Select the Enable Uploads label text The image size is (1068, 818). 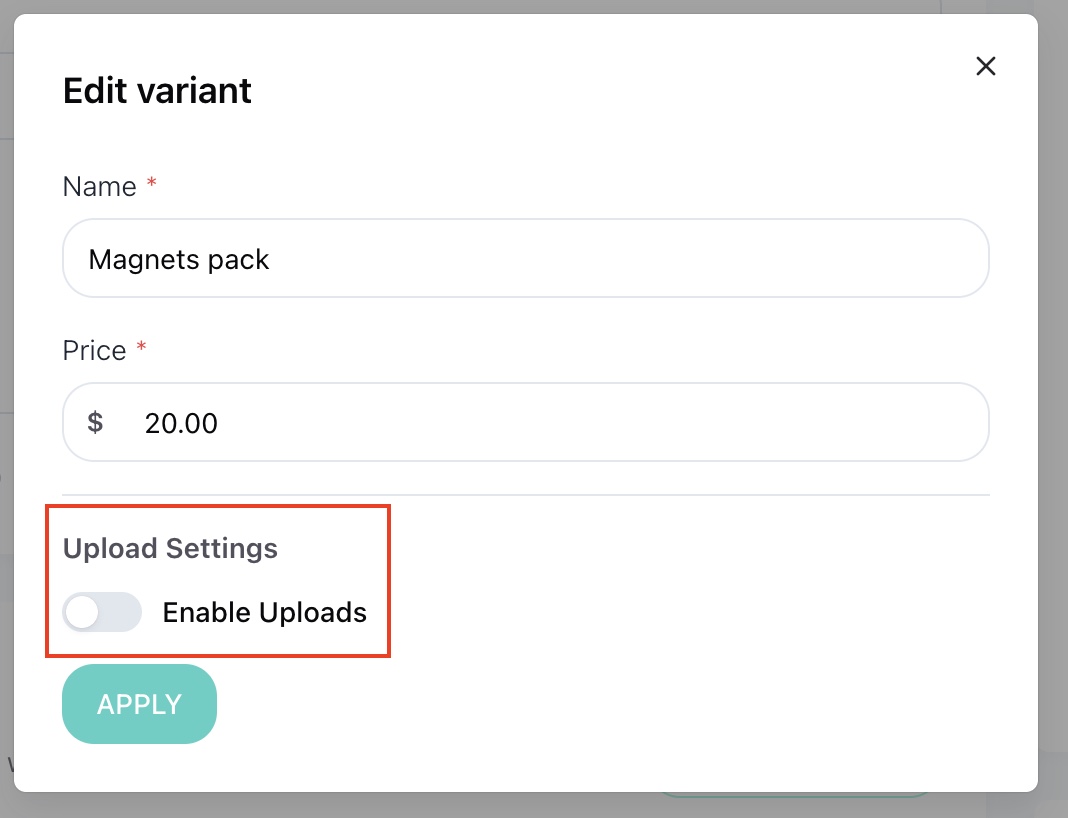[264, 612]
